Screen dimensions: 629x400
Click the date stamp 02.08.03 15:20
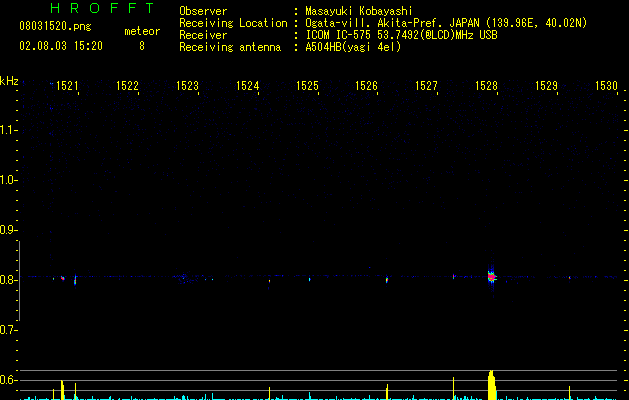[61, 46]
